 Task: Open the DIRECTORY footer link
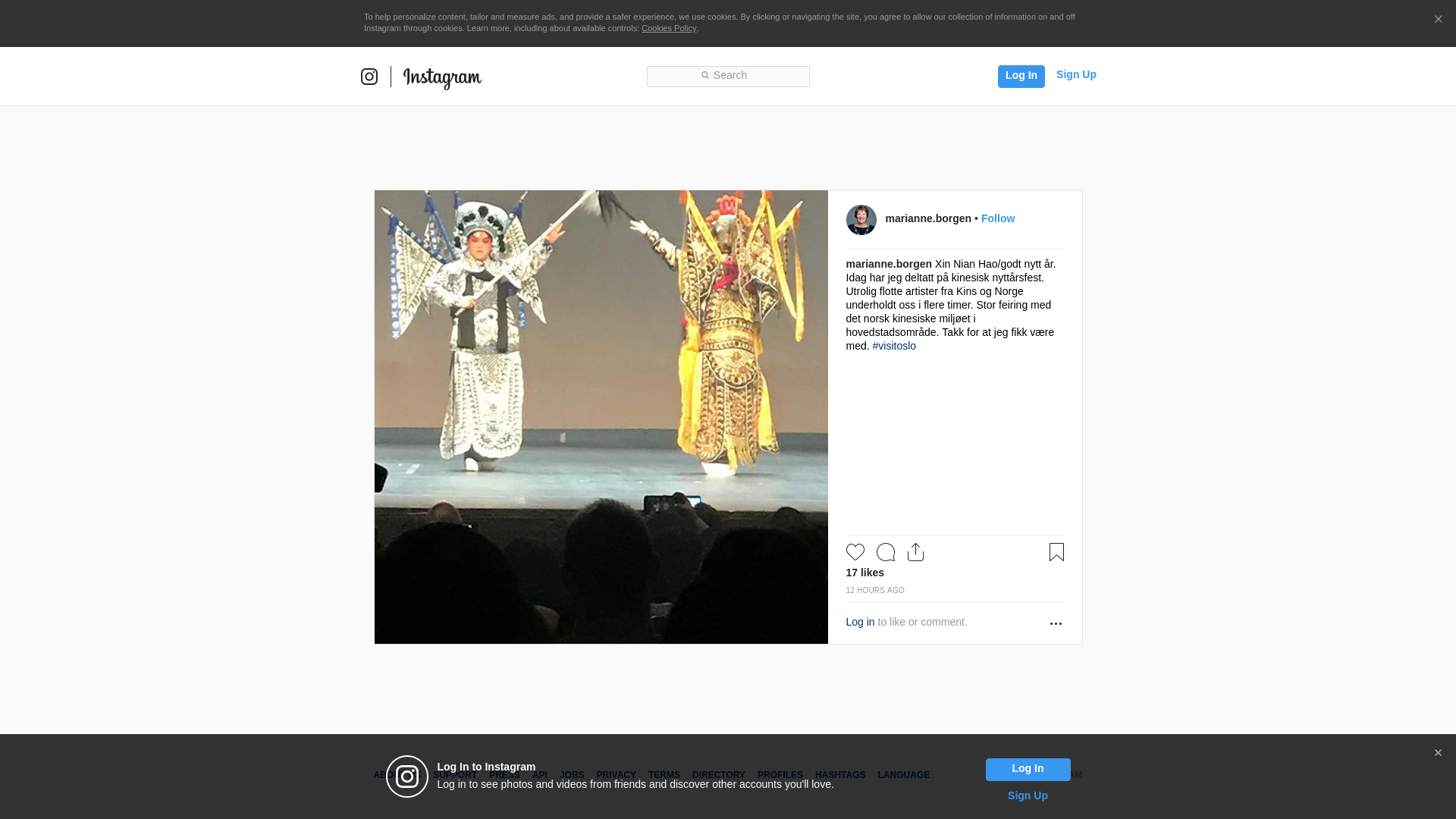coord(718,775)
